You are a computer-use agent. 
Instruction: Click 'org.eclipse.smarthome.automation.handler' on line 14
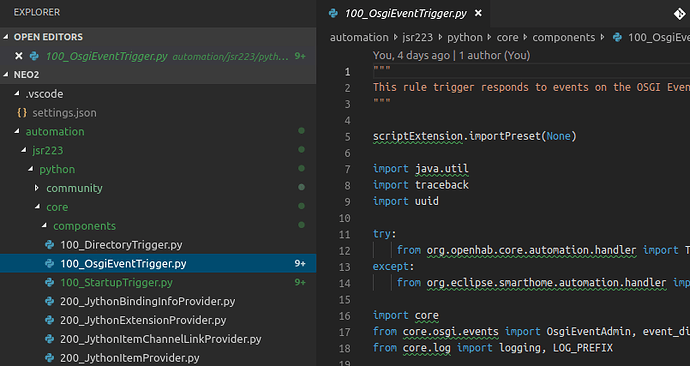pyautogui.click(x=546, y=283)
